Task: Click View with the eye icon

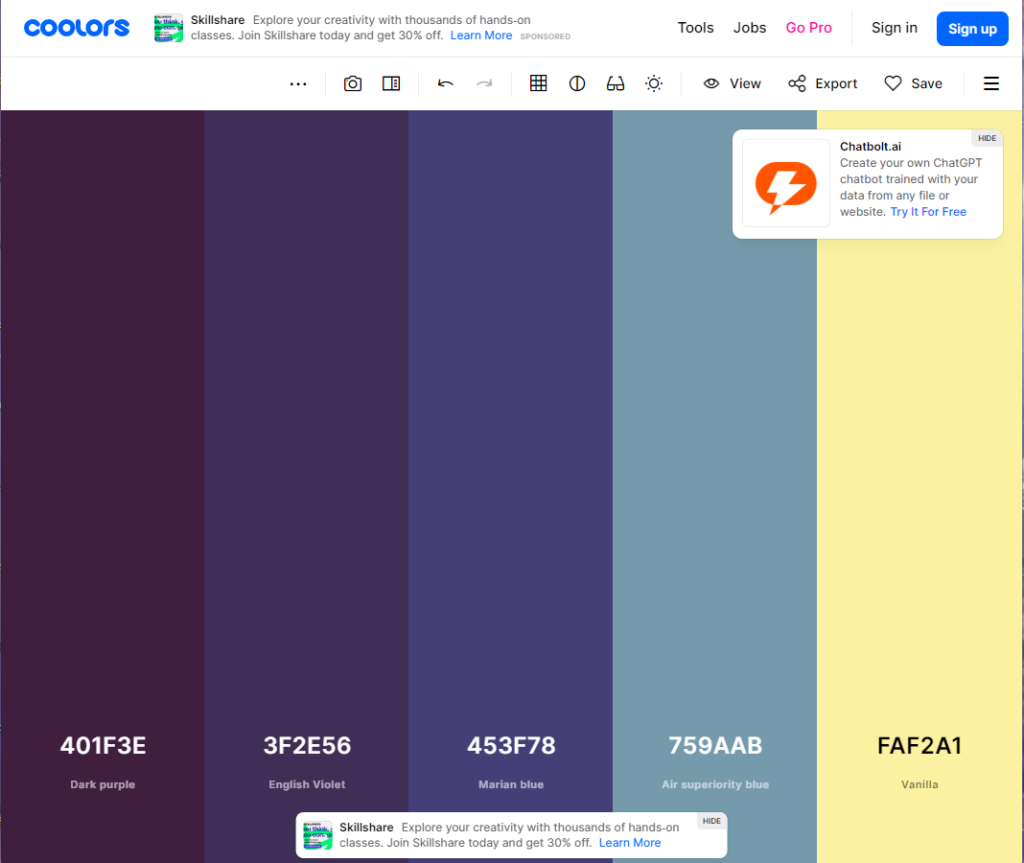Action: (732, 84)
